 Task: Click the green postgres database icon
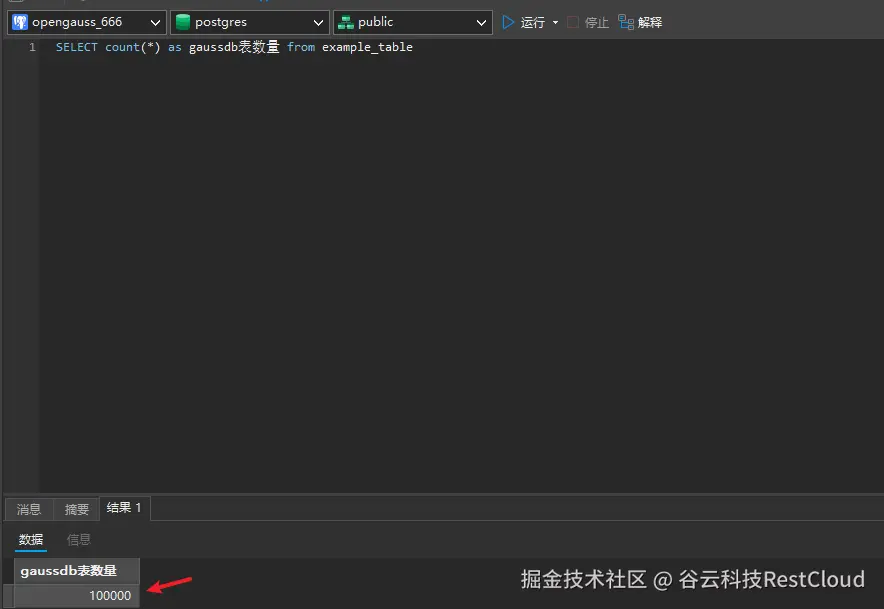click(x=183, y=23)
